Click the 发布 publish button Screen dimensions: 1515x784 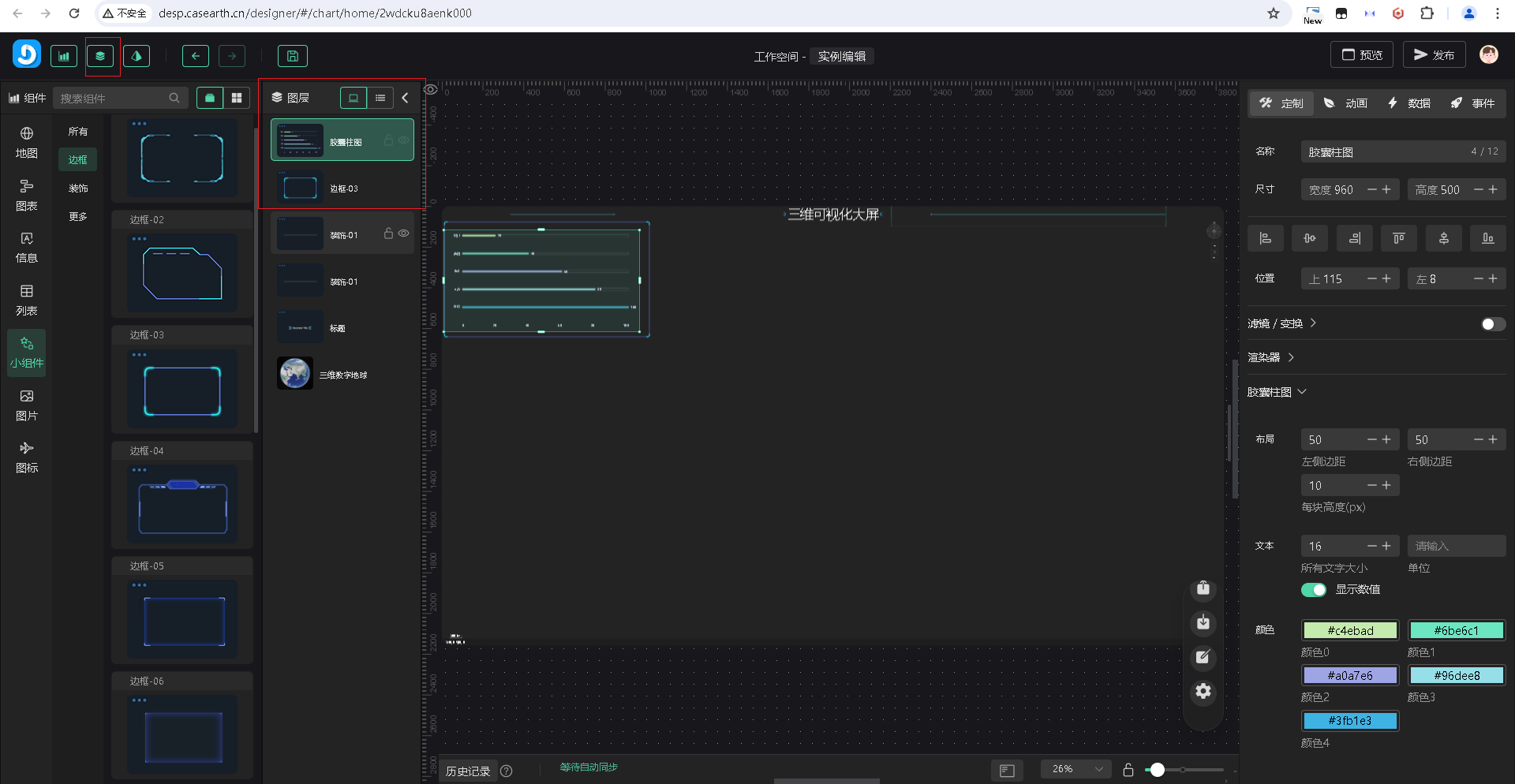(1434, 54)
